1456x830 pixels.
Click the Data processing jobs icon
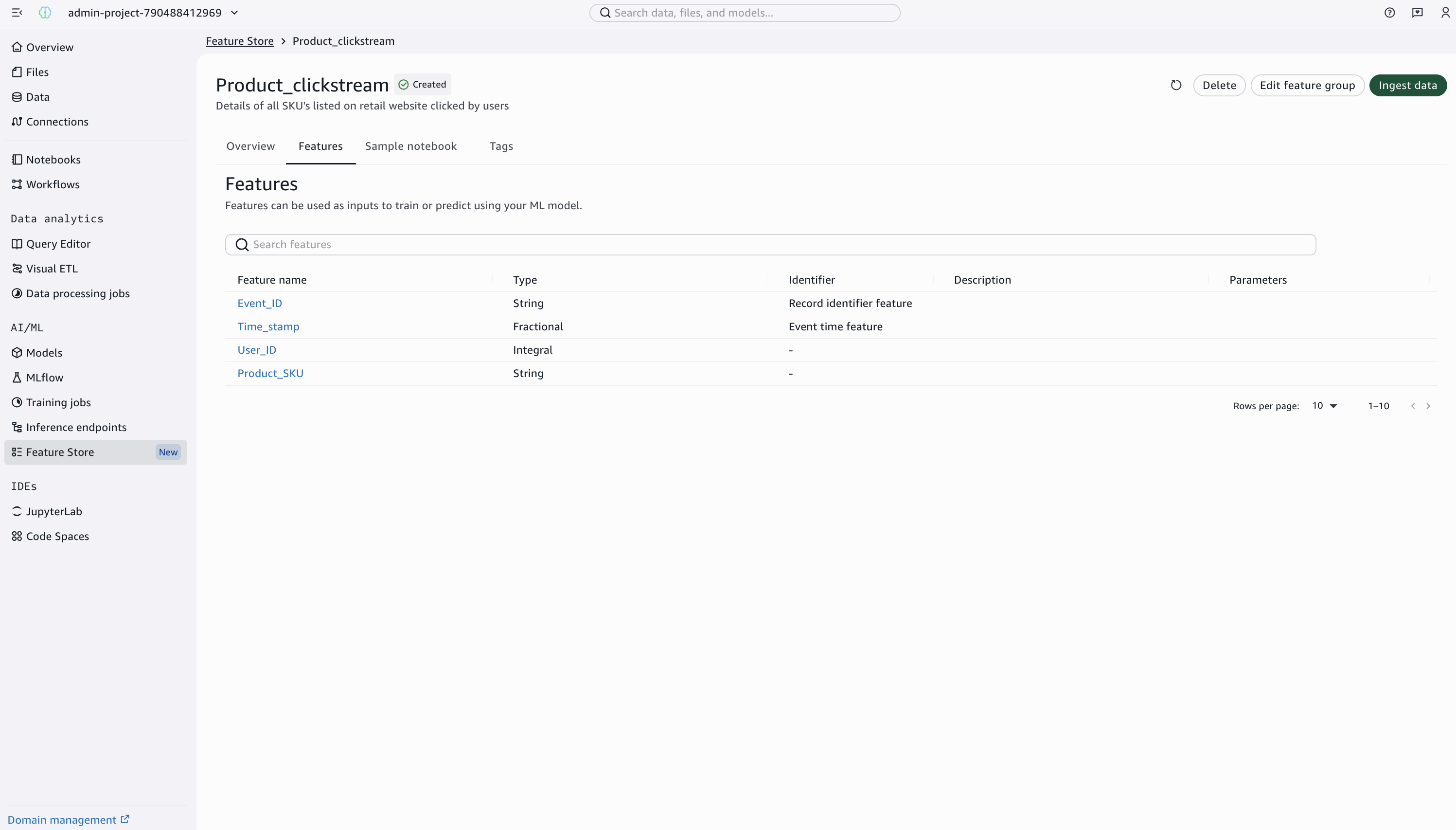click(x=17, y=293)
